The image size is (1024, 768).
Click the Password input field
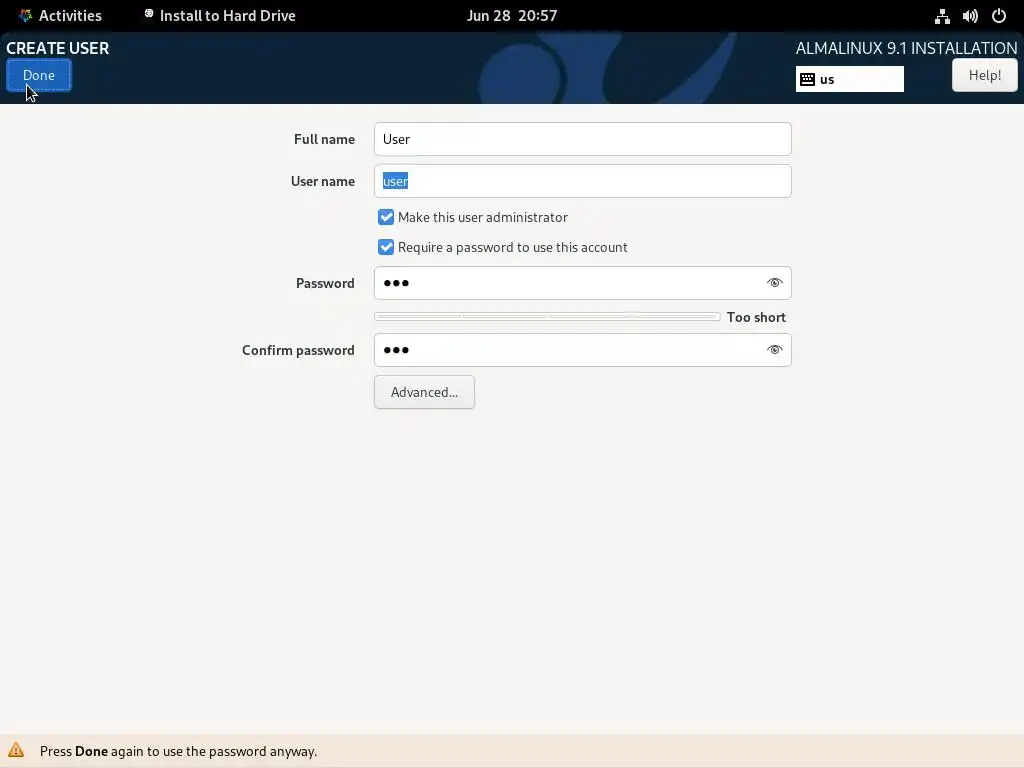coord(583,283)
